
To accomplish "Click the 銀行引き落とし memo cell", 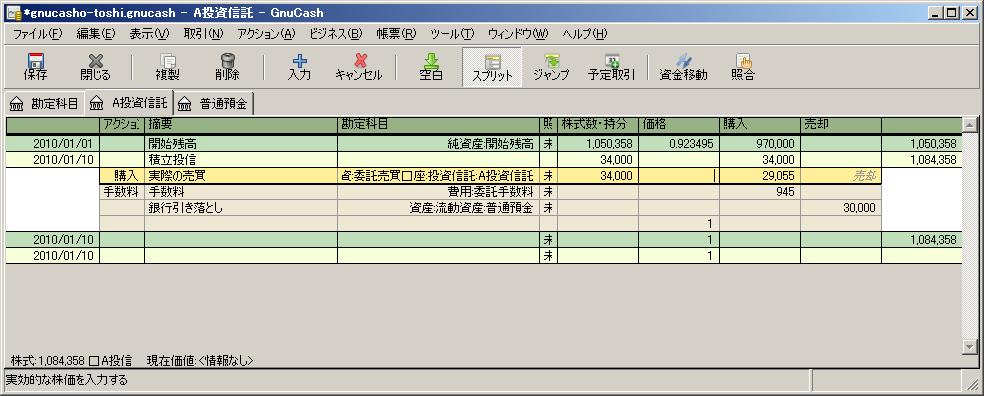I will (x=241, y=208).
